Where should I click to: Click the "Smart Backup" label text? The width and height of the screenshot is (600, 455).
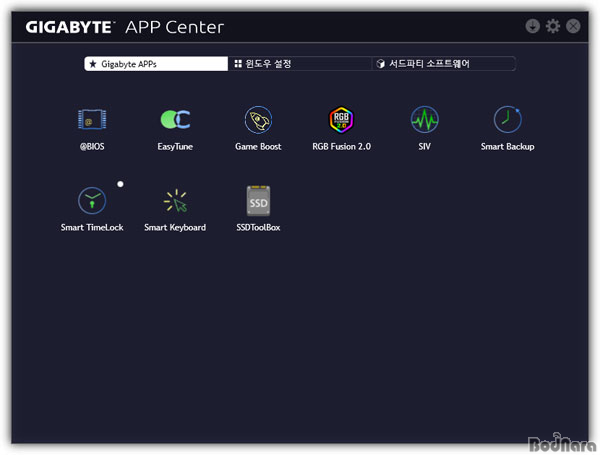[507, 147]
